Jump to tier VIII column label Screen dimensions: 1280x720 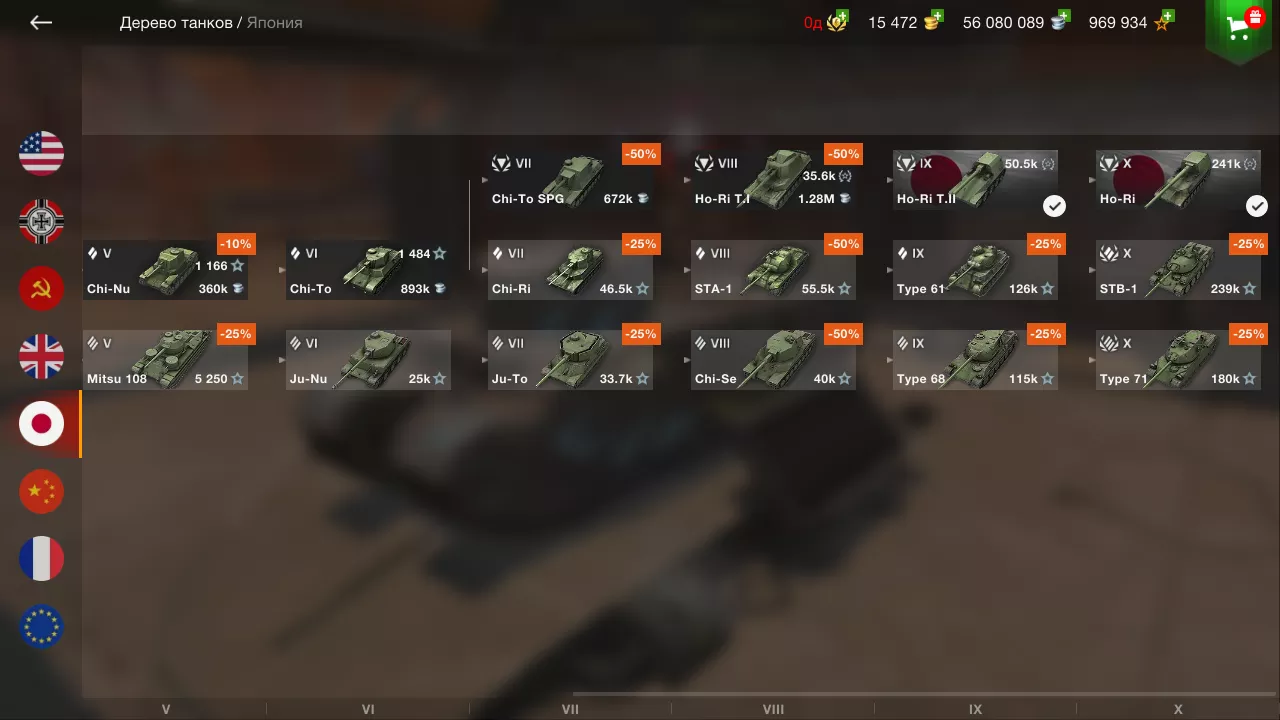point(773,709)
